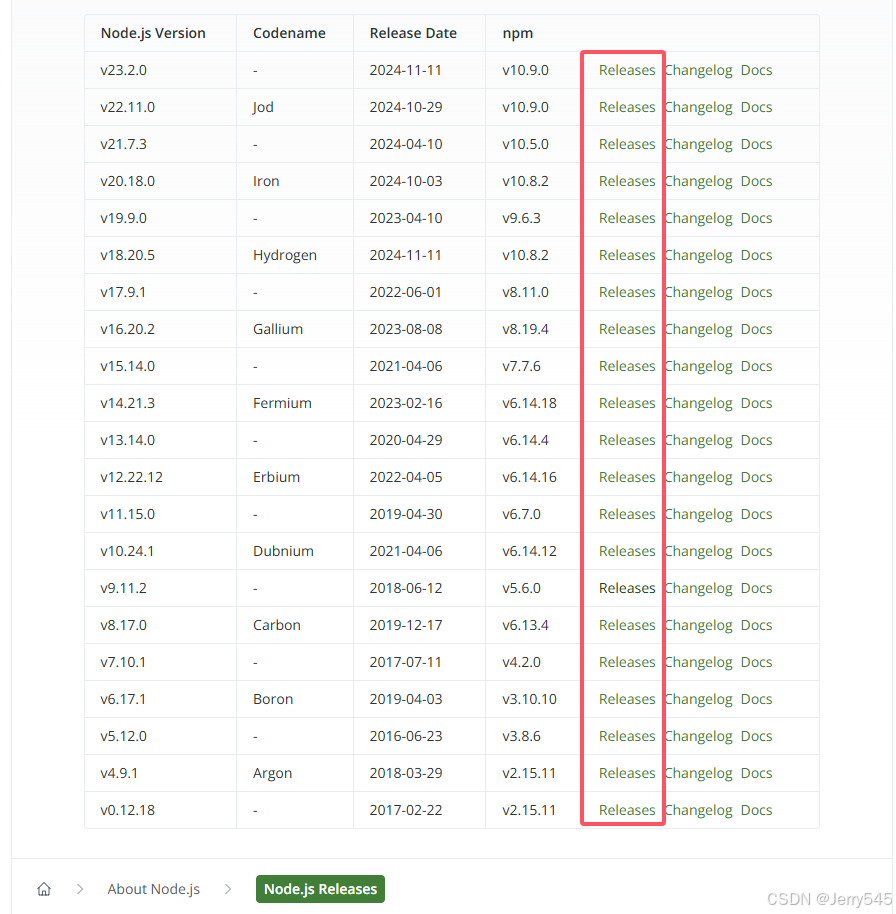Open Docs for v13.14.0
Screen dimensions: 896x914
(756, 440)
